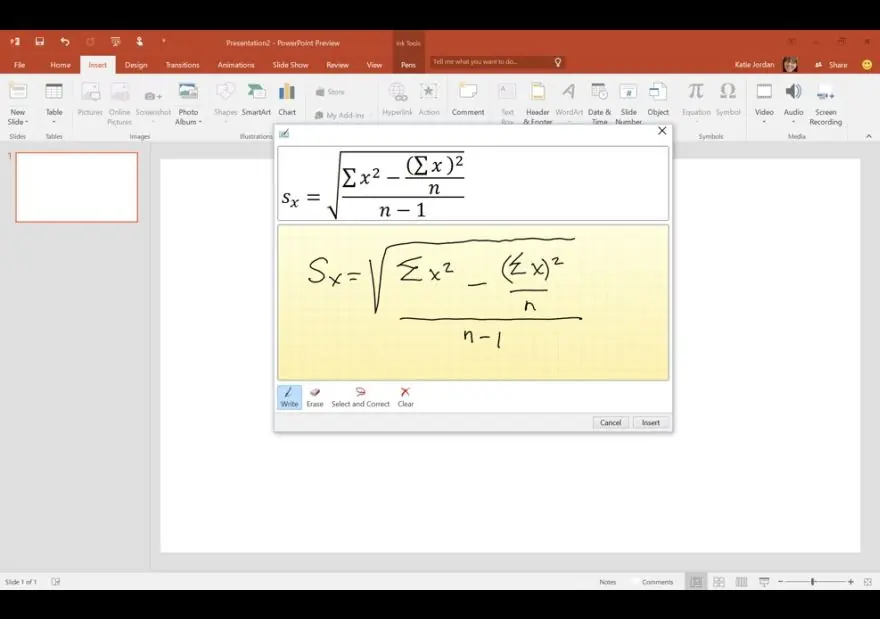
Task: Open the Review tab
Action: pyautogui.click(x=337, y=65)
